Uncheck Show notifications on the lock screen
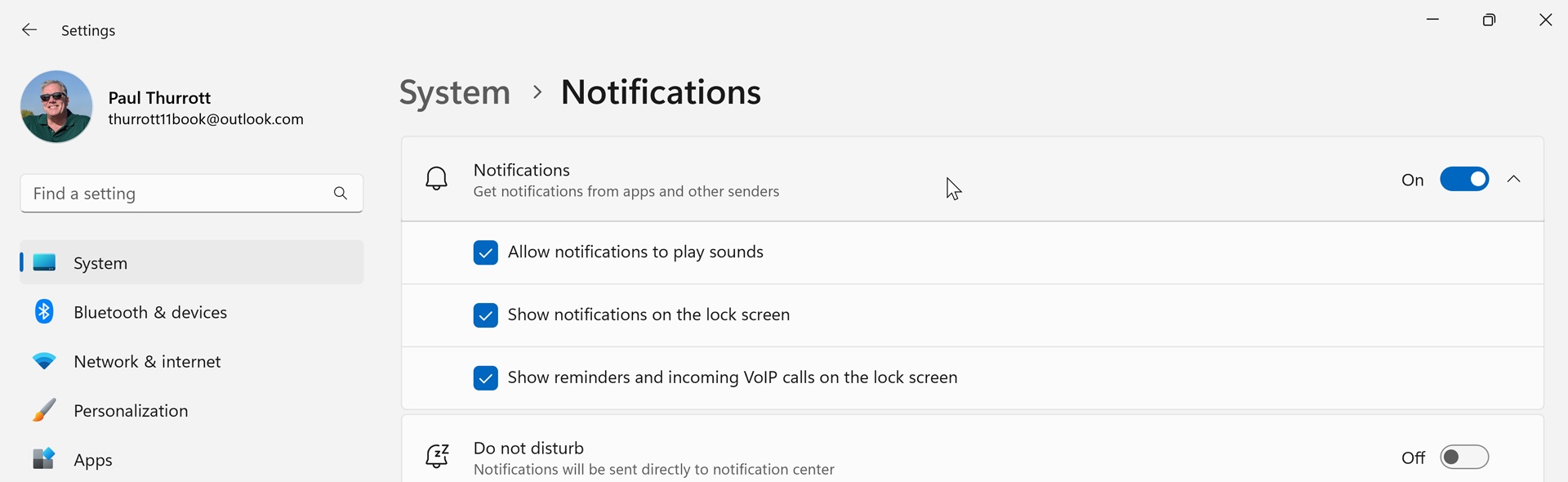This screenshot has width=1568, height=482. pyautogui.click(x=486, y=315)
